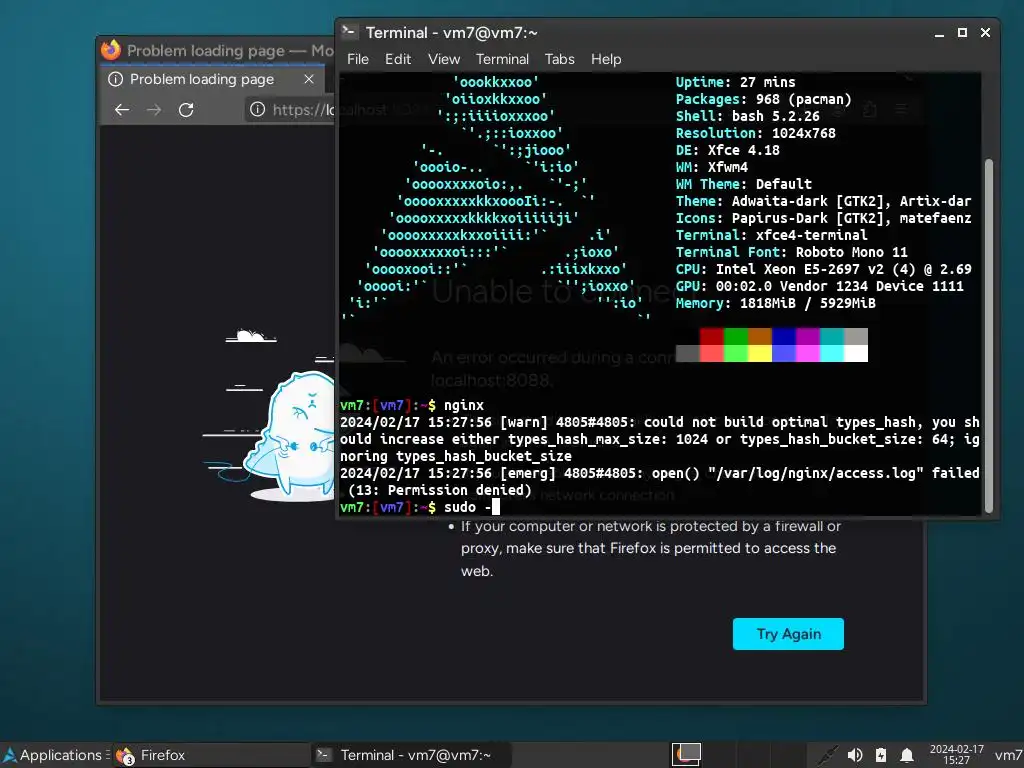This screenshot has width=1024, height=768.
Task: Open the volume control tray icon
Action: pos(854,755)
